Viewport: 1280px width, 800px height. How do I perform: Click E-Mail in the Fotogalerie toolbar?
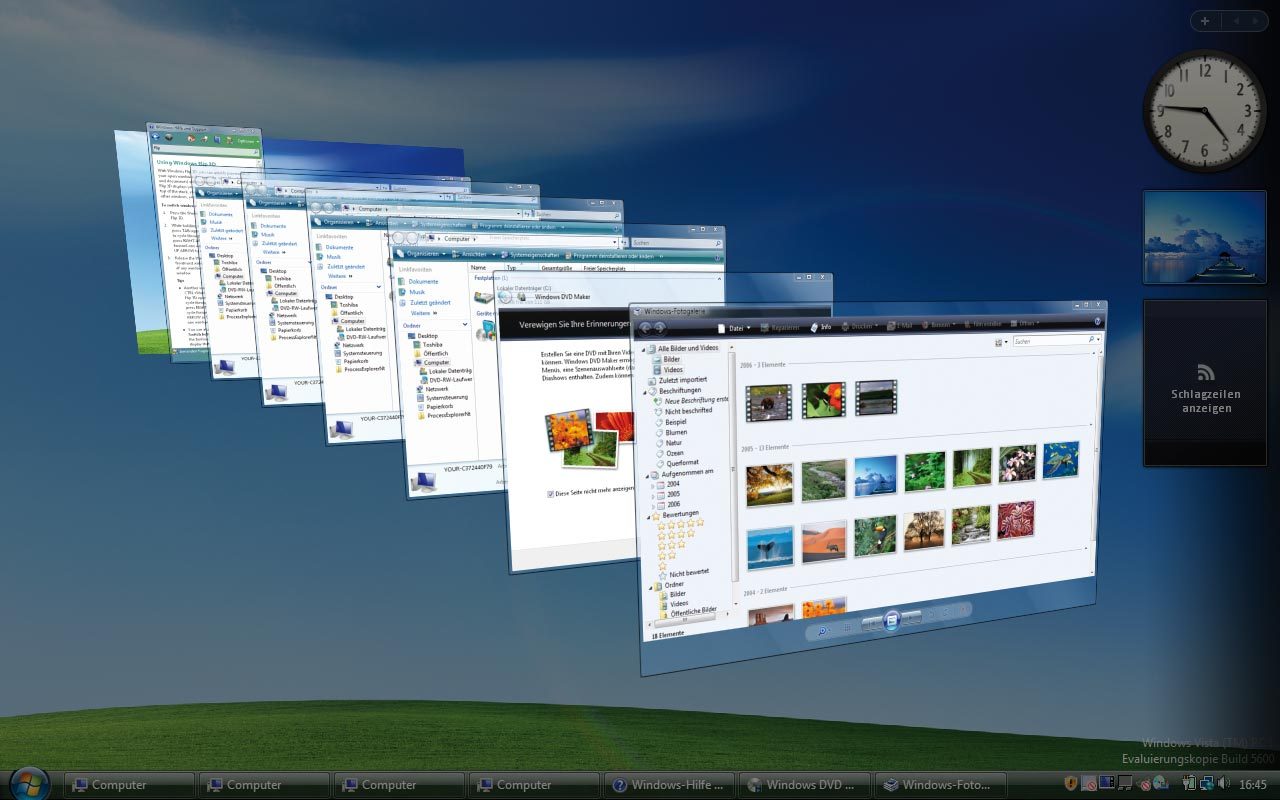pos(900,325)
